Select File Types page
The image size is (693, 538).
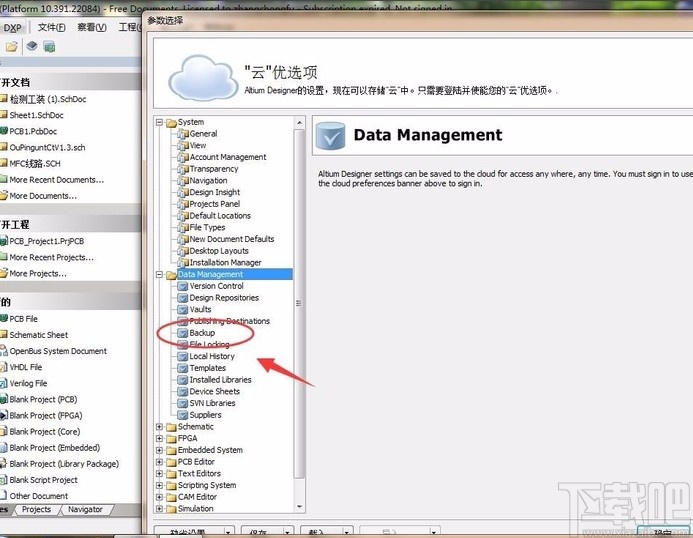pyautogui.click(x=207, y=227)
